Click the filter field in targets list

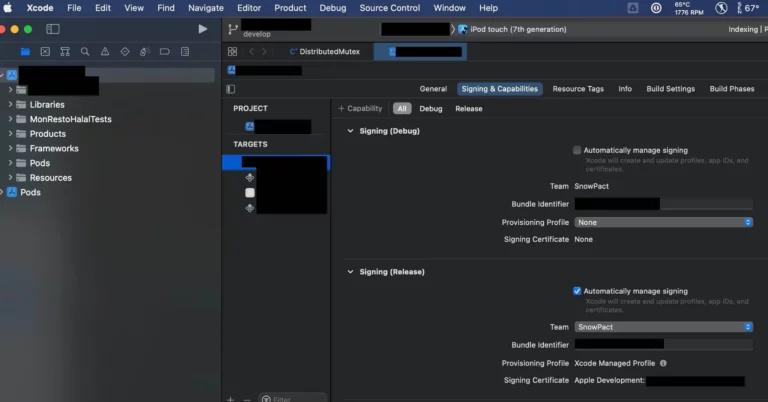(x=293, y=399)
